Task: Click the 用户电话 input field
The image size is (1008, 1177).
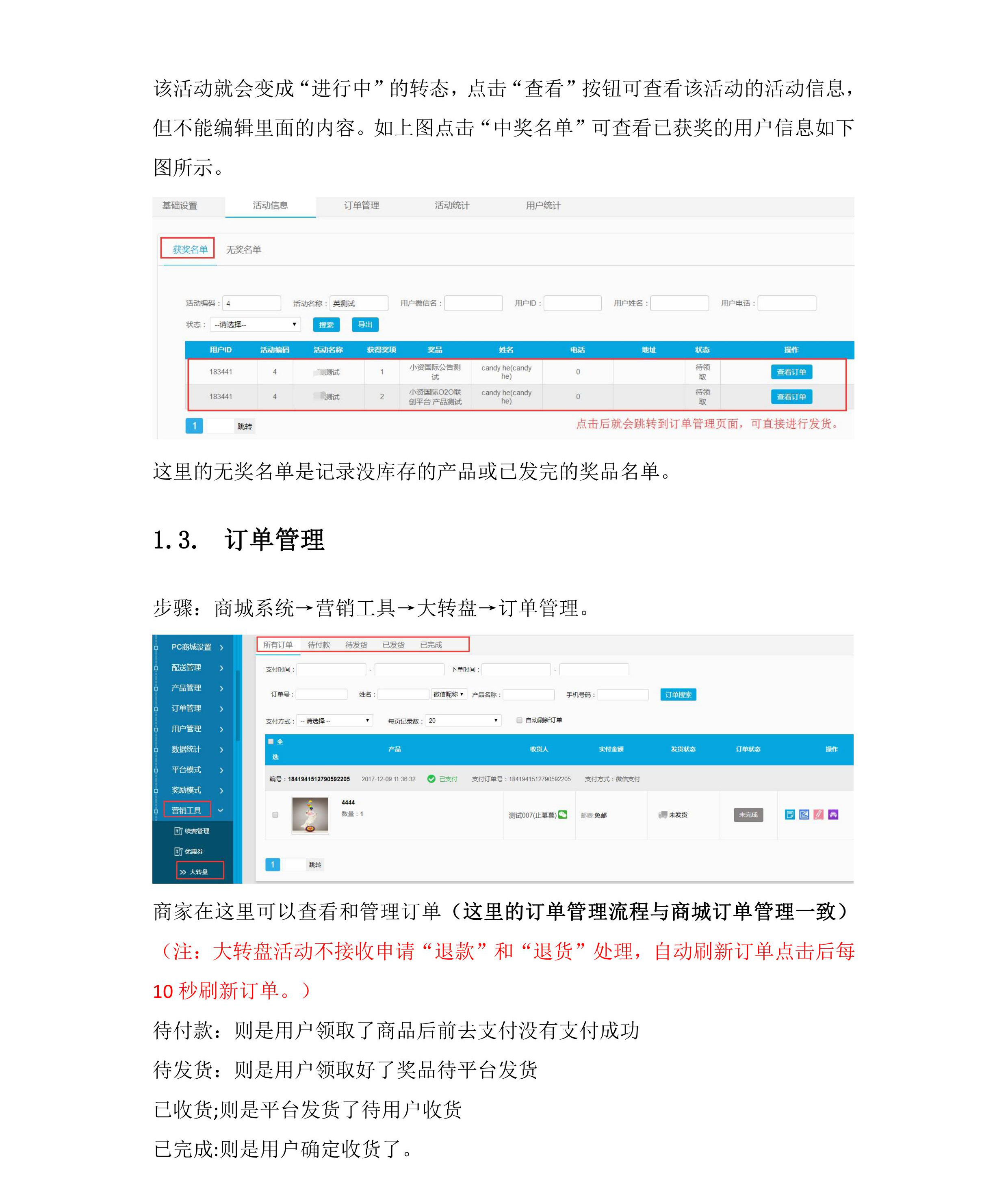Action: [787, 303]
